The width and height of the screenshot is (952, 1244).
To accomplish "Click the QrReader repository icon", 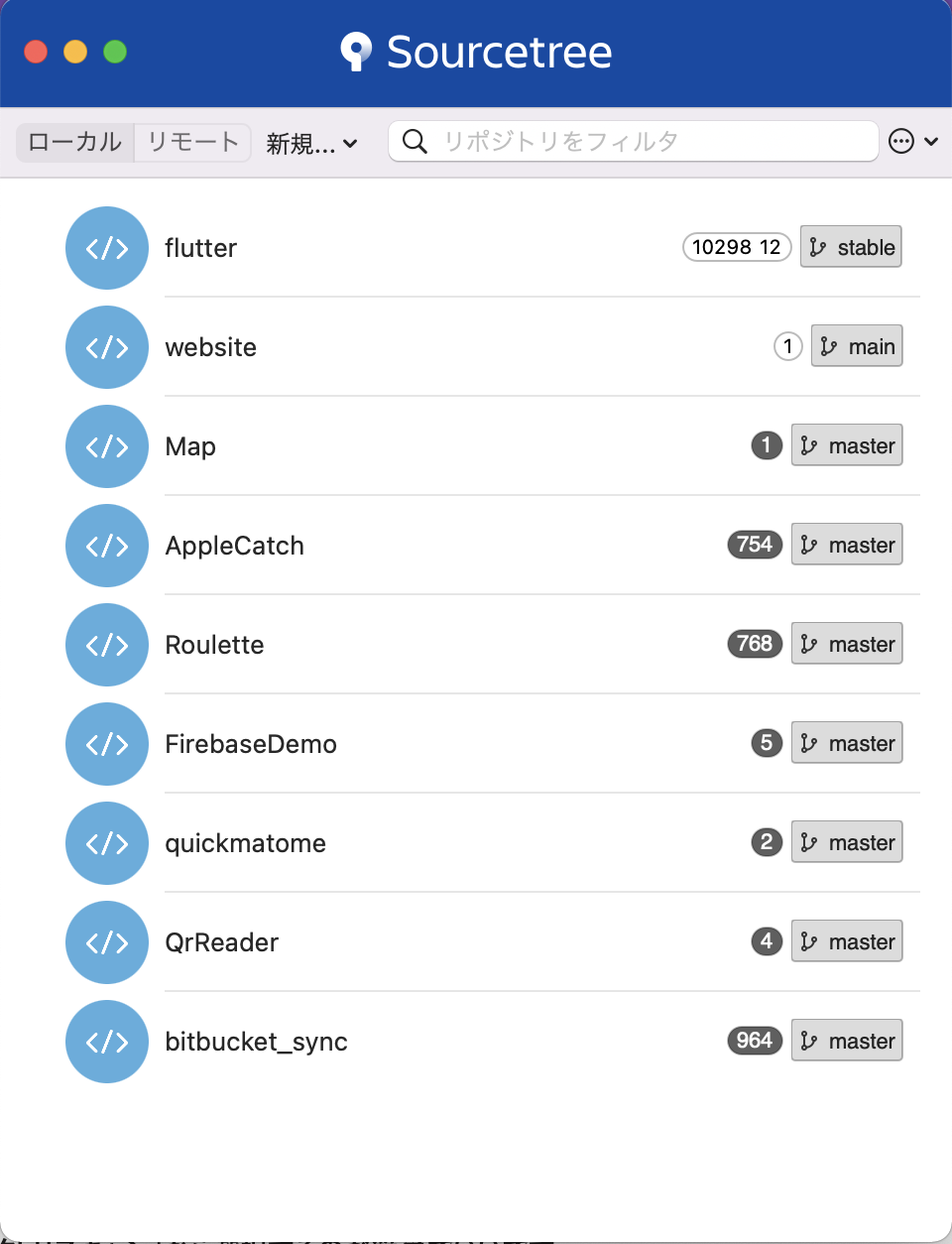I will pyautogui.click(x=106, y=942).
